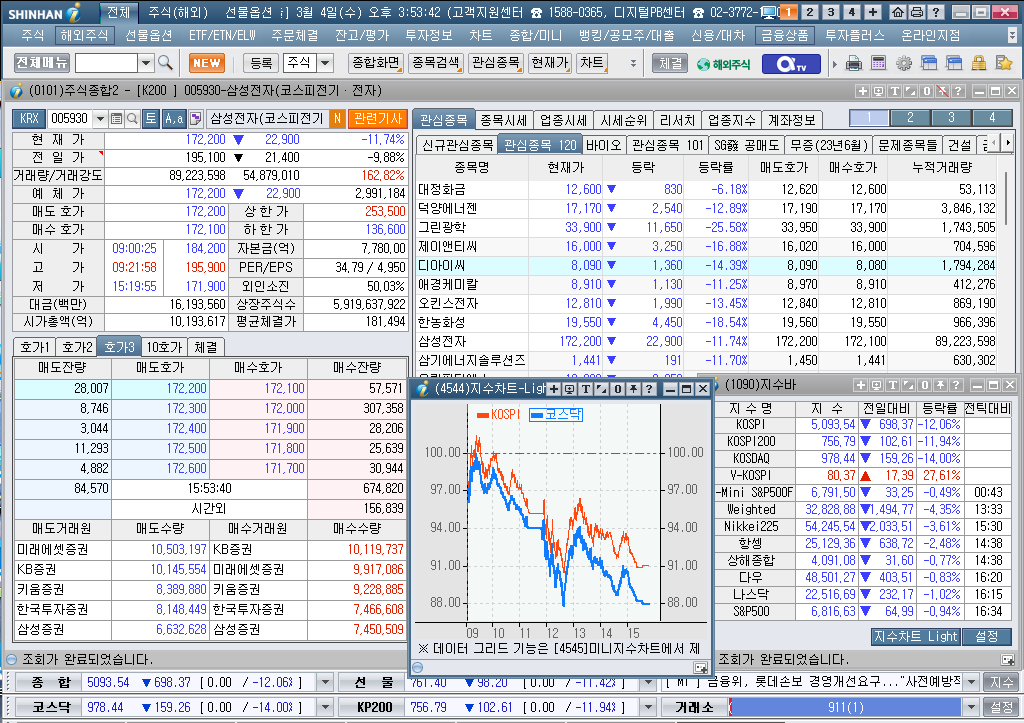Viewport: 1024px width, 723px height.
Task: Click the orange NEW badge button
Action: pos(207,63)
